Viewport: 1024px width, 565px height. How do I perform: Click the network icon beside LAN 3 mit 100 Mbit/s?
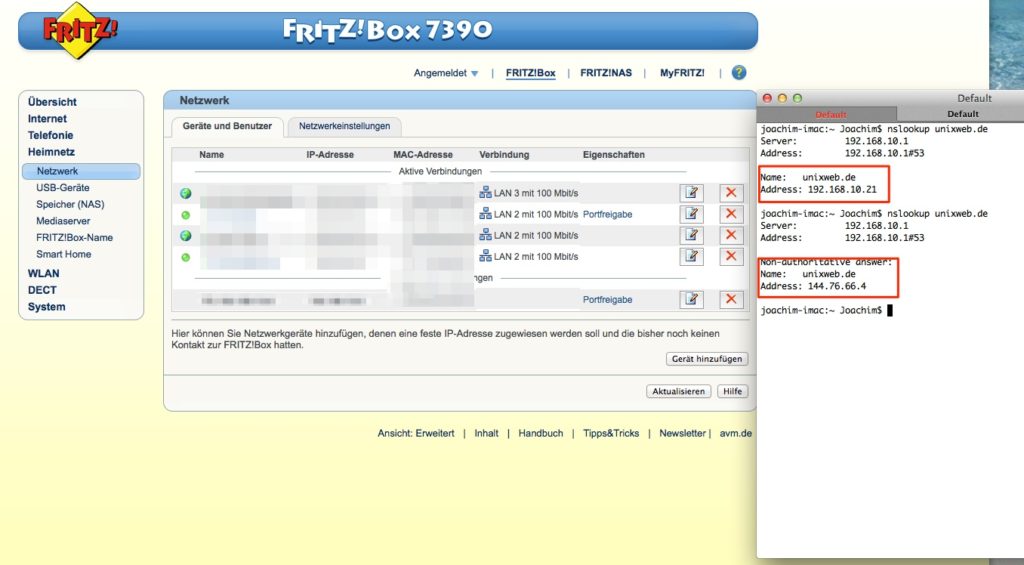pyautogui.click(x=485, y=193)
